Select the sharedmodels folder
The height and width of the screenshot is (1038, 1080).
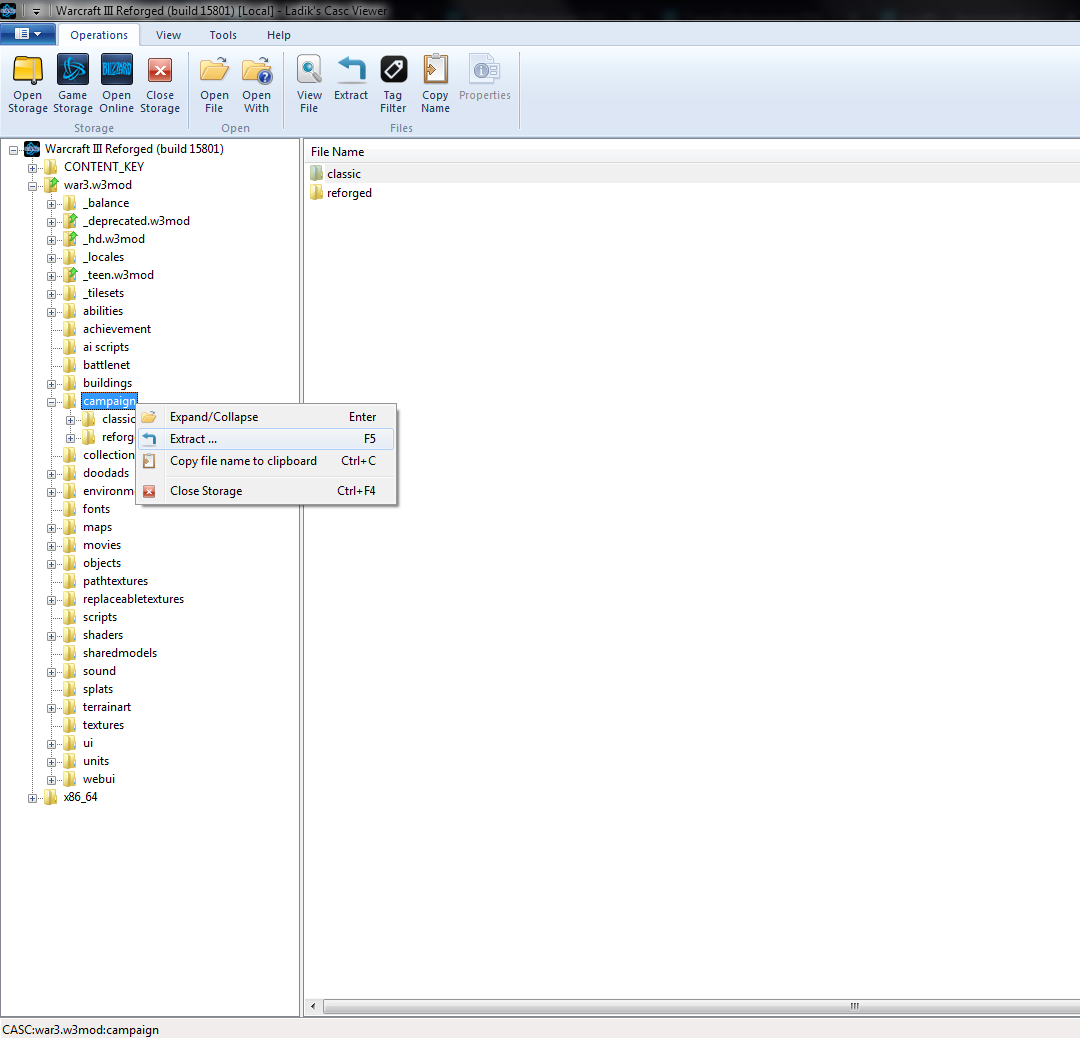coord(120,653)
